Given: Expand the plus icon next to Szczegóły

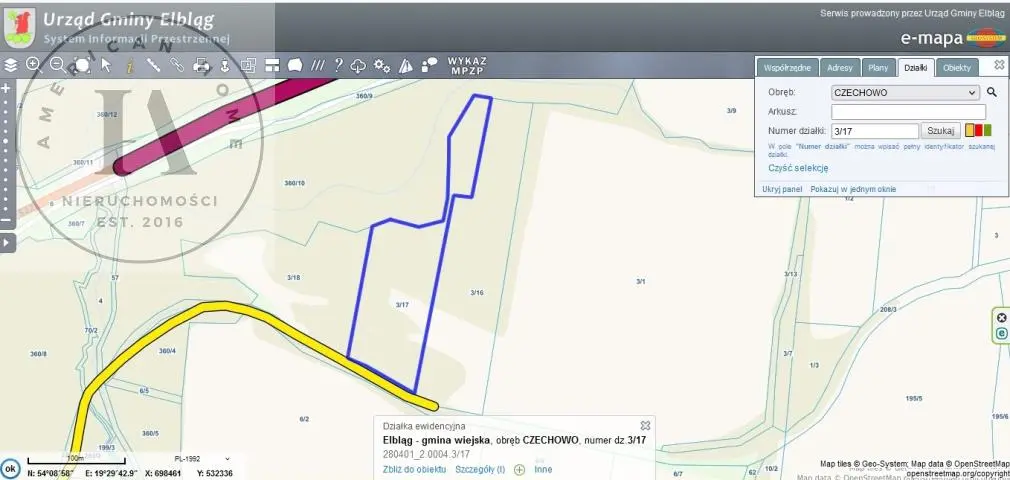Looking at the screenshot, I should [x=519, y=469].
